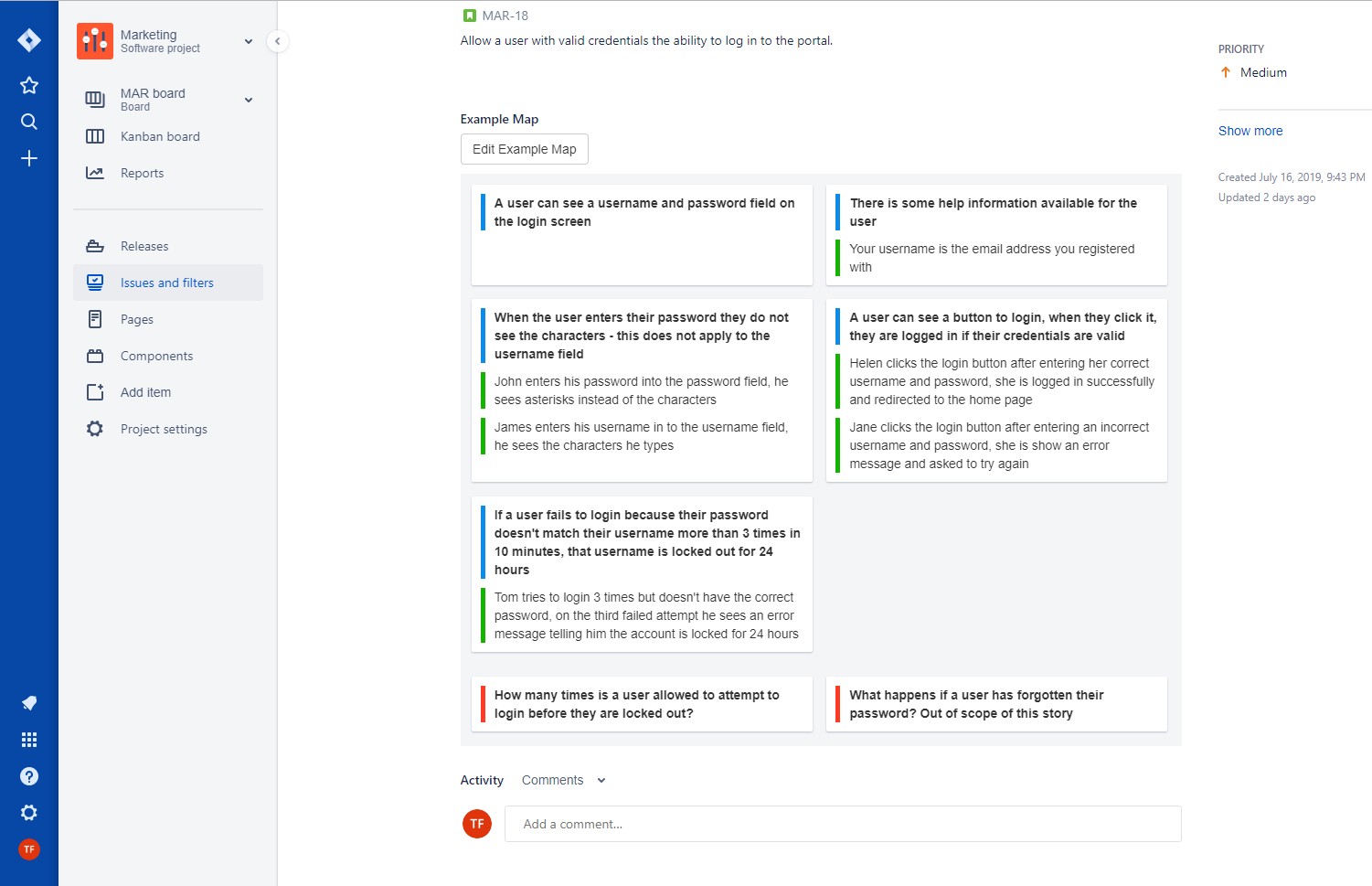The image size is (1372, 886).
Task: Select Releases in the project sidebar
Action: click(144, 245)
